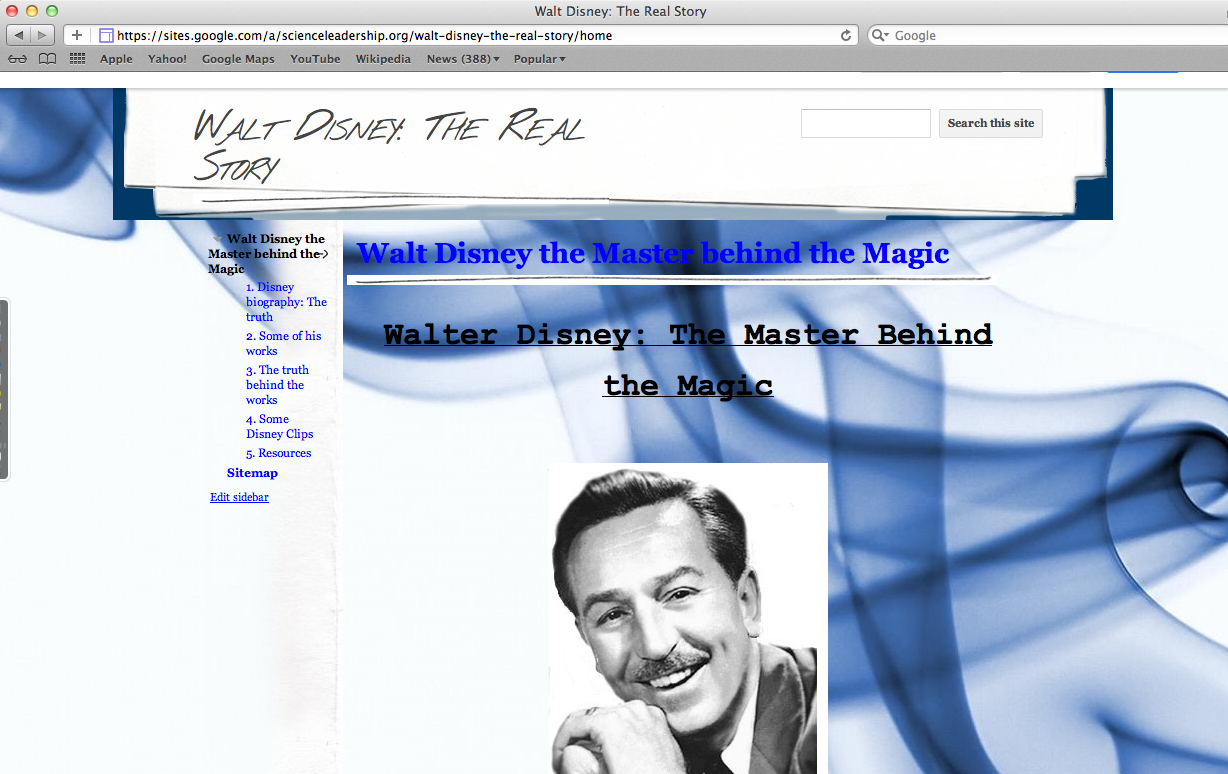Collapse the sidebar tree triangle beside Walt Disney
Image resolution: width=1228 pixels, height=774 pixels.
pos(218,239)
